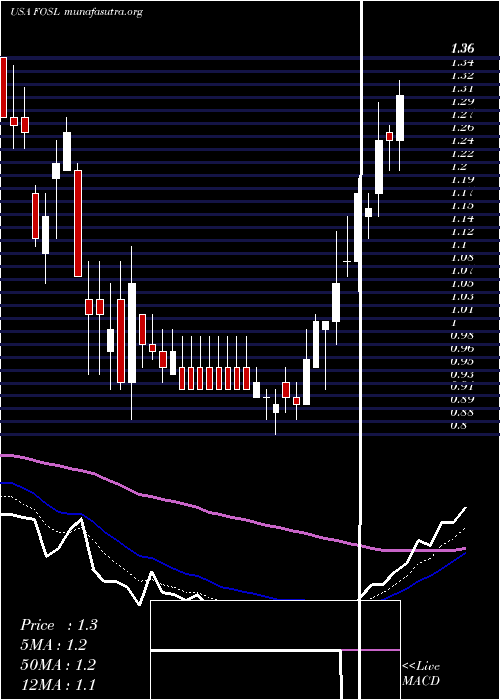Click the 1.29 price axis label
Image resolution: width=500 pixels, height=700 pixels.
pos(463,101)
